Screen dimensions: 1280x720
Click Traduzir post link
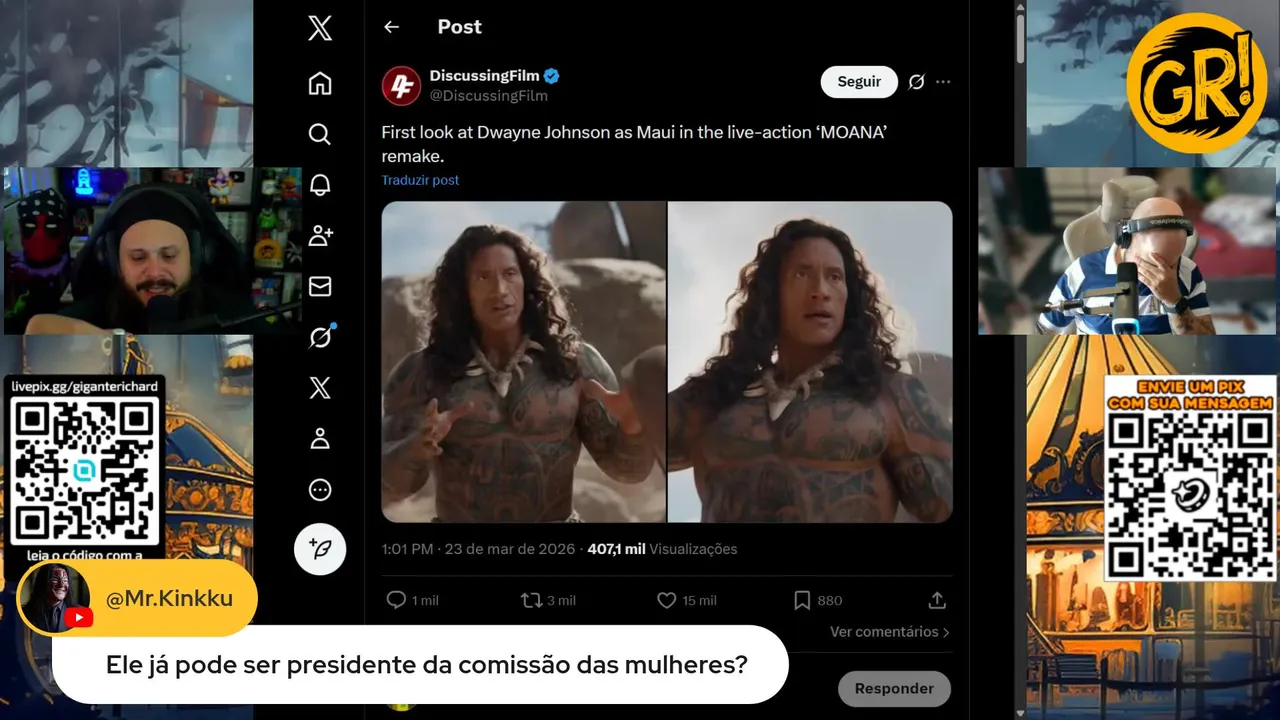click(x=420, y=180)
